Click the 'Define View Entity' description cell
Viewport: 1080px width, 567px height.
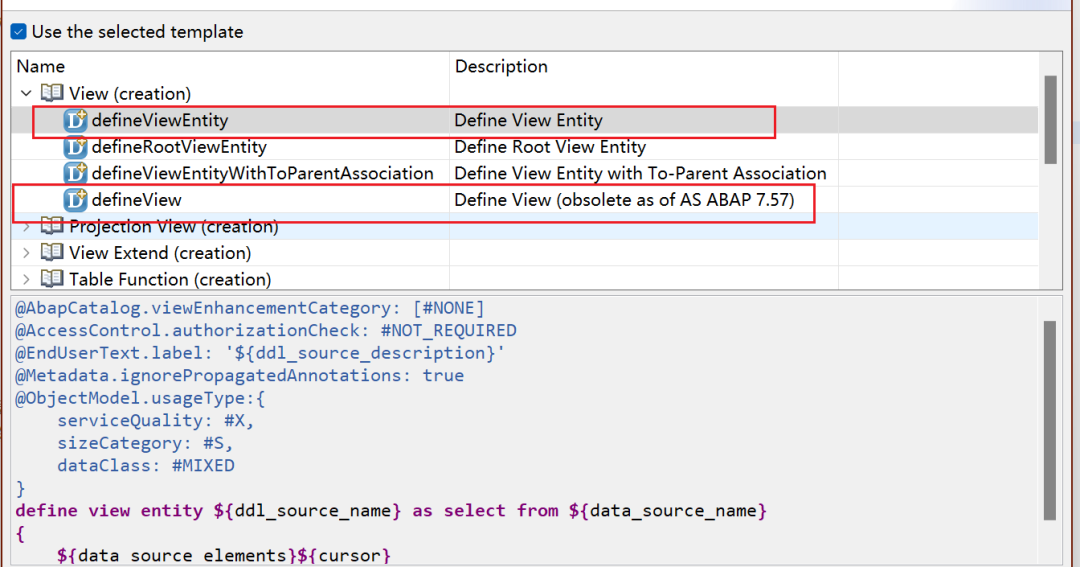[528, 121]
